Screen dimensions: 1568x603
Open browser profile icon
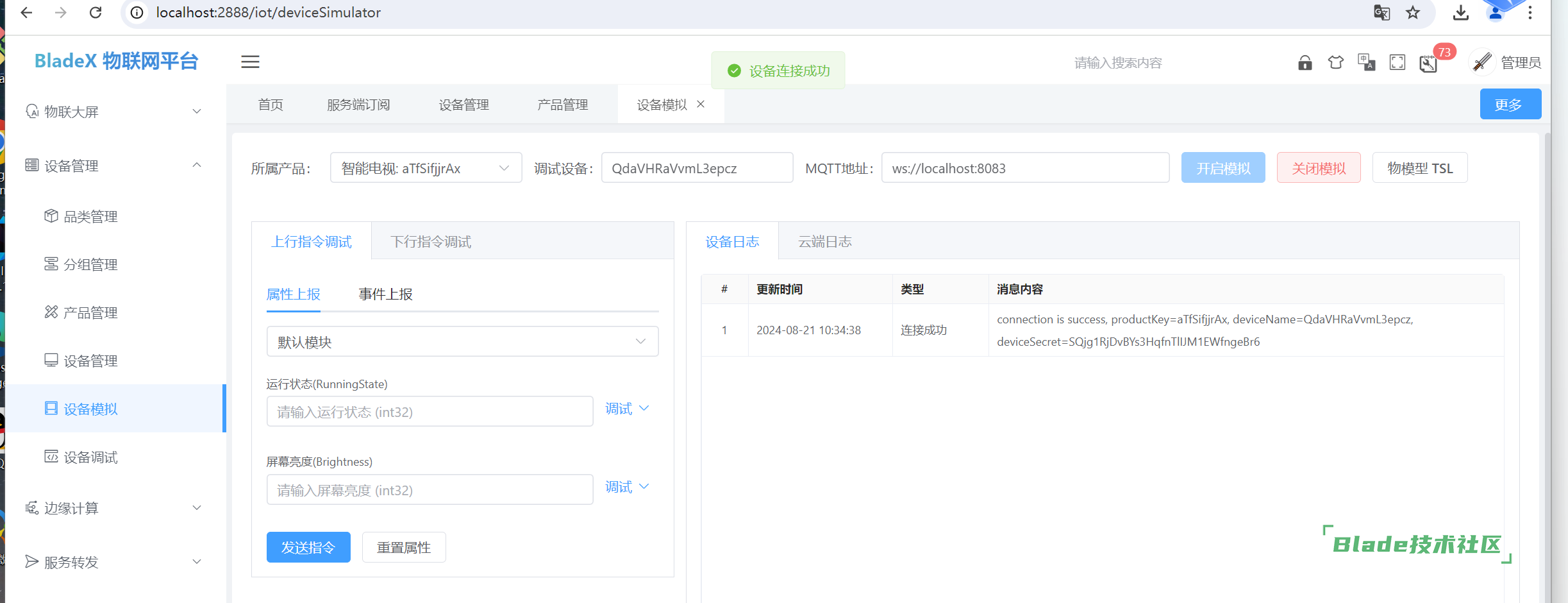tap(1496, 12)
